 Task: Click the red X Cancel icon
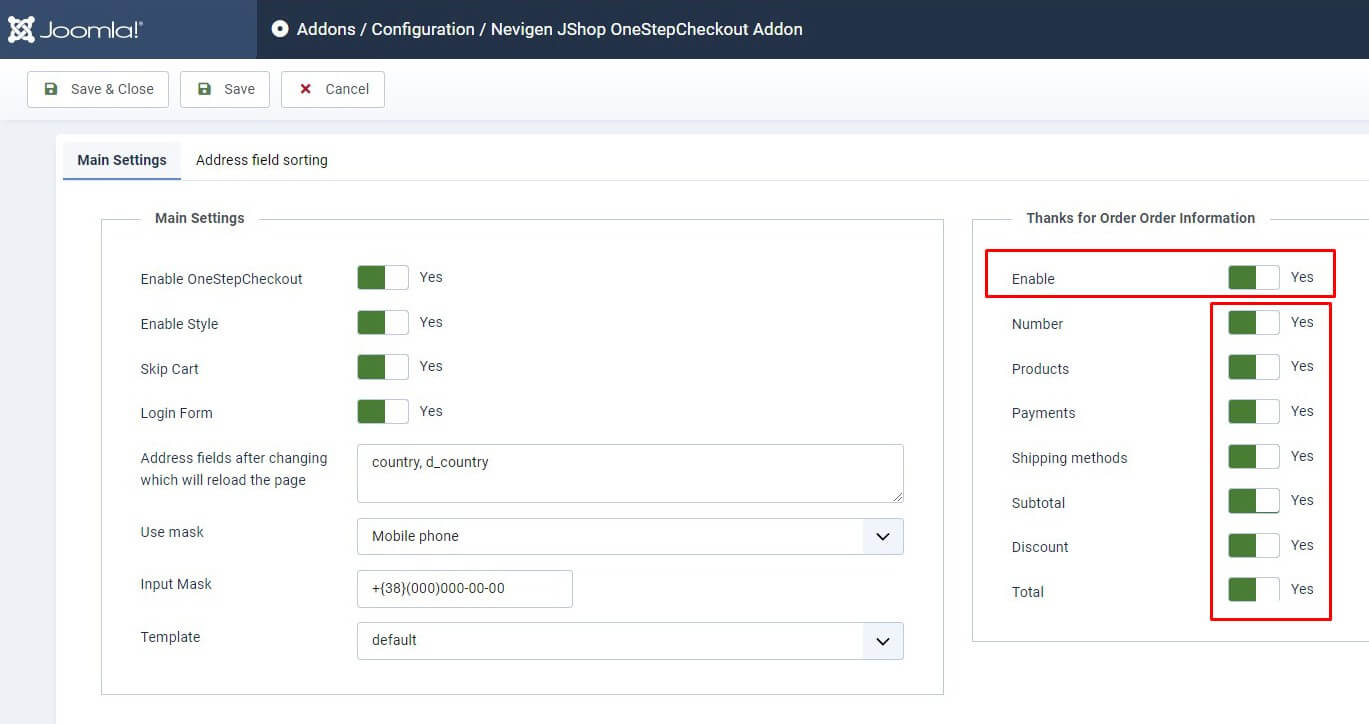[306, 89]
